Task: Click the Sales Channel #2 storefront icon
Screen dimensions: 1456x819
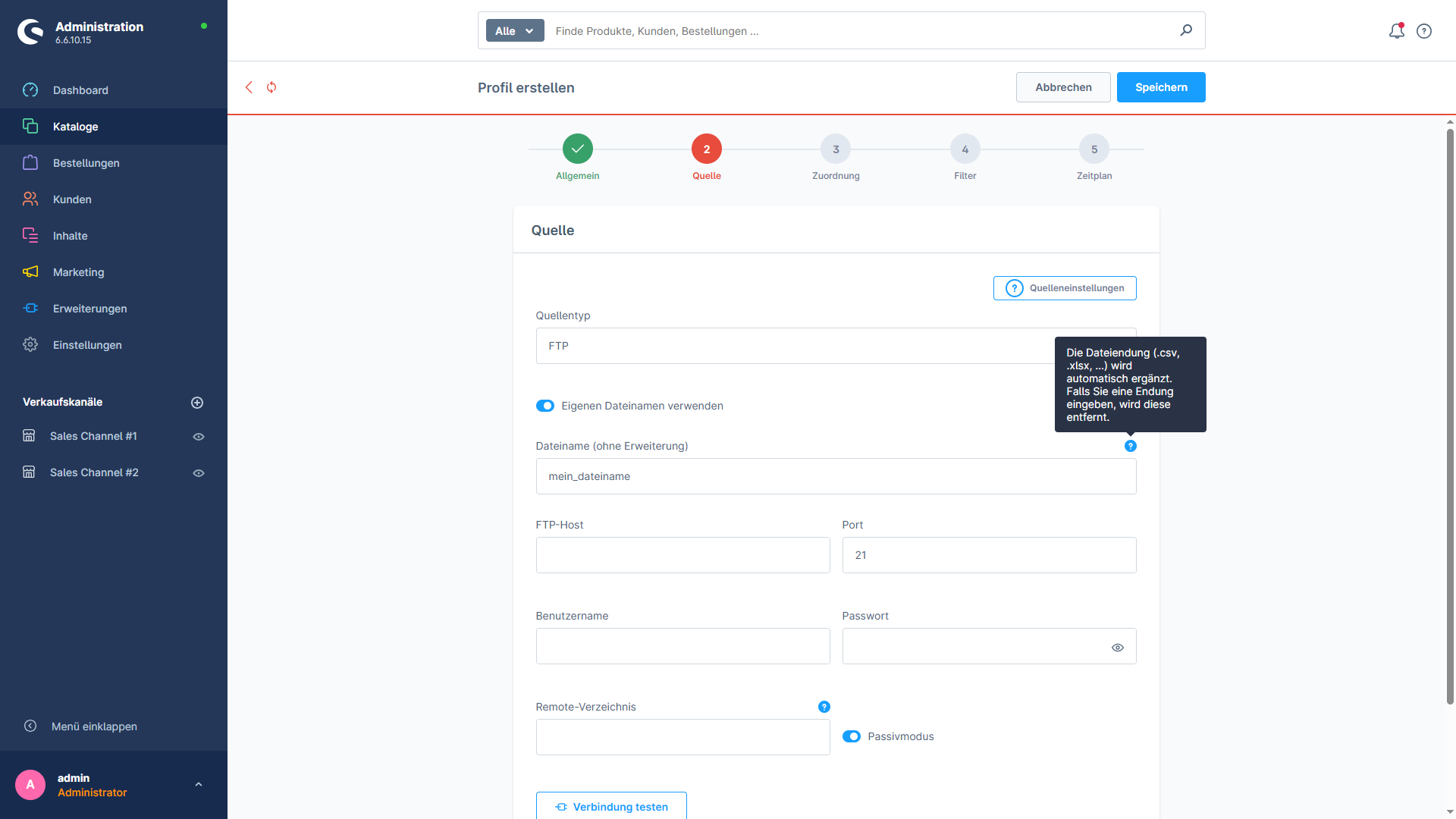Action: click(x=29, y=472)
